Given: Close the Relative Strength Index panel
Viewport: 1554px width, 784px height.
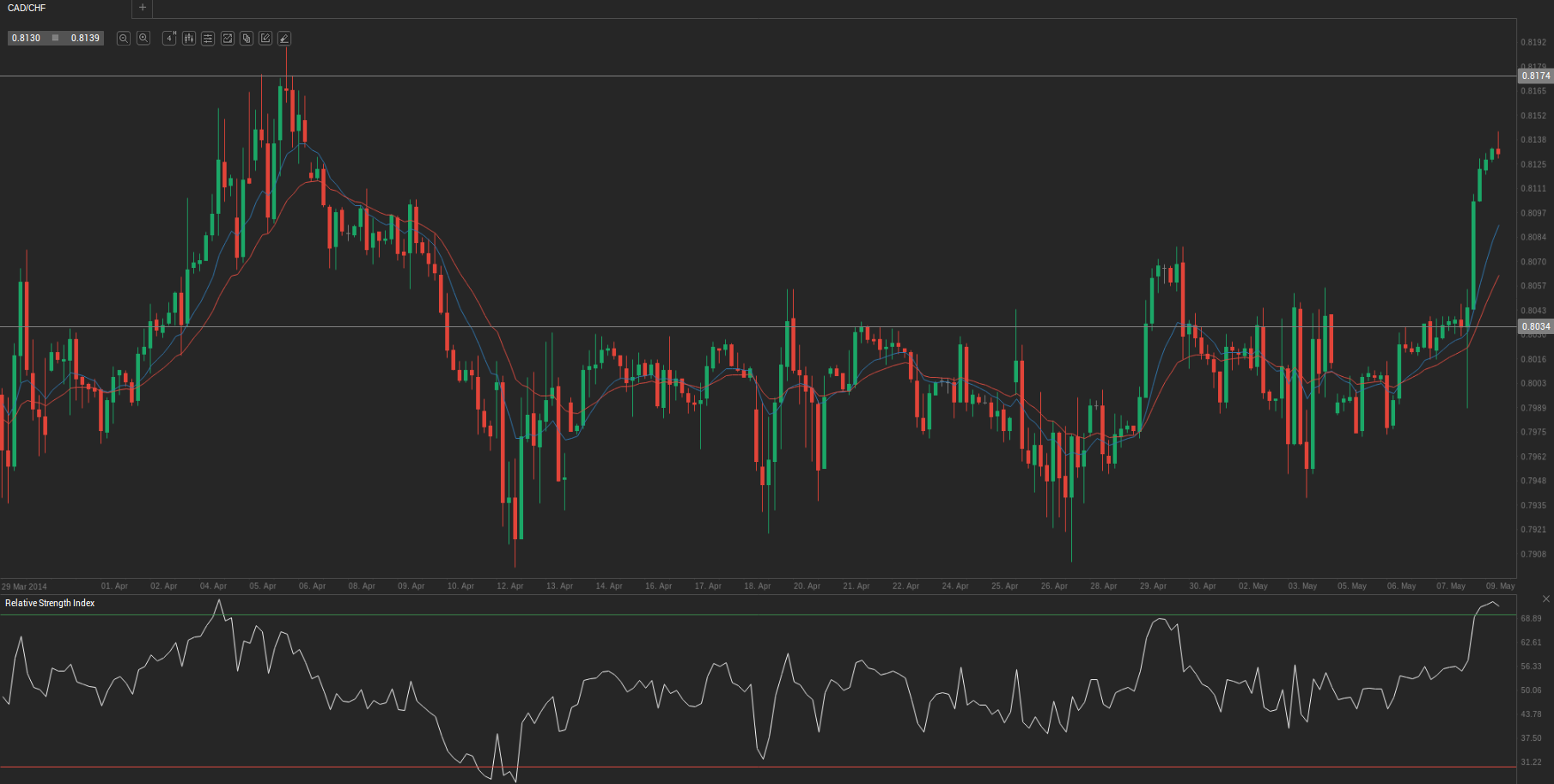Looking at the screenshot, I should pos(1546,599).
